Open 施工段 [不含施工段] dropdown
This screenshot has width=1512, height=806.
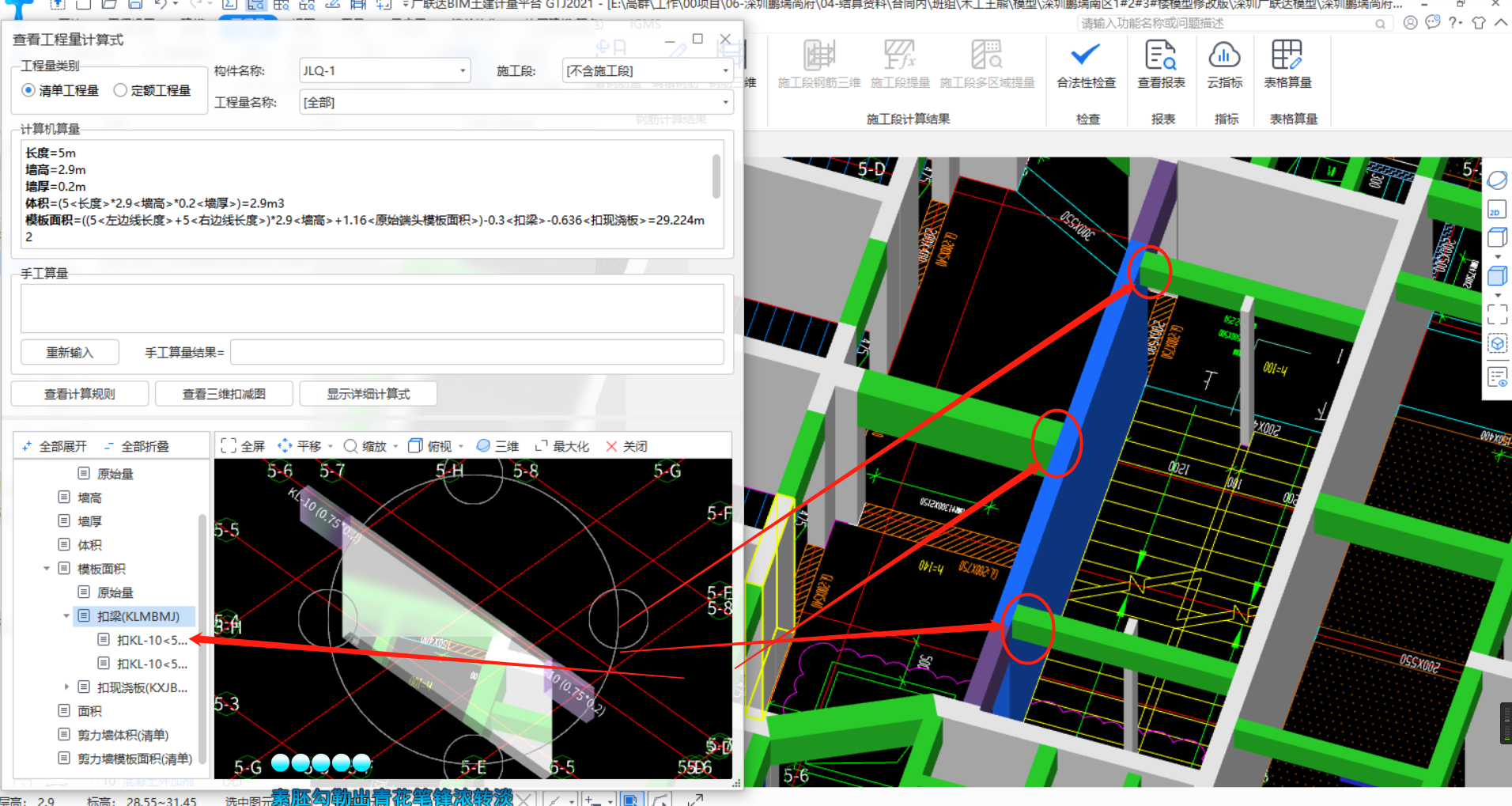coord(648,70)
